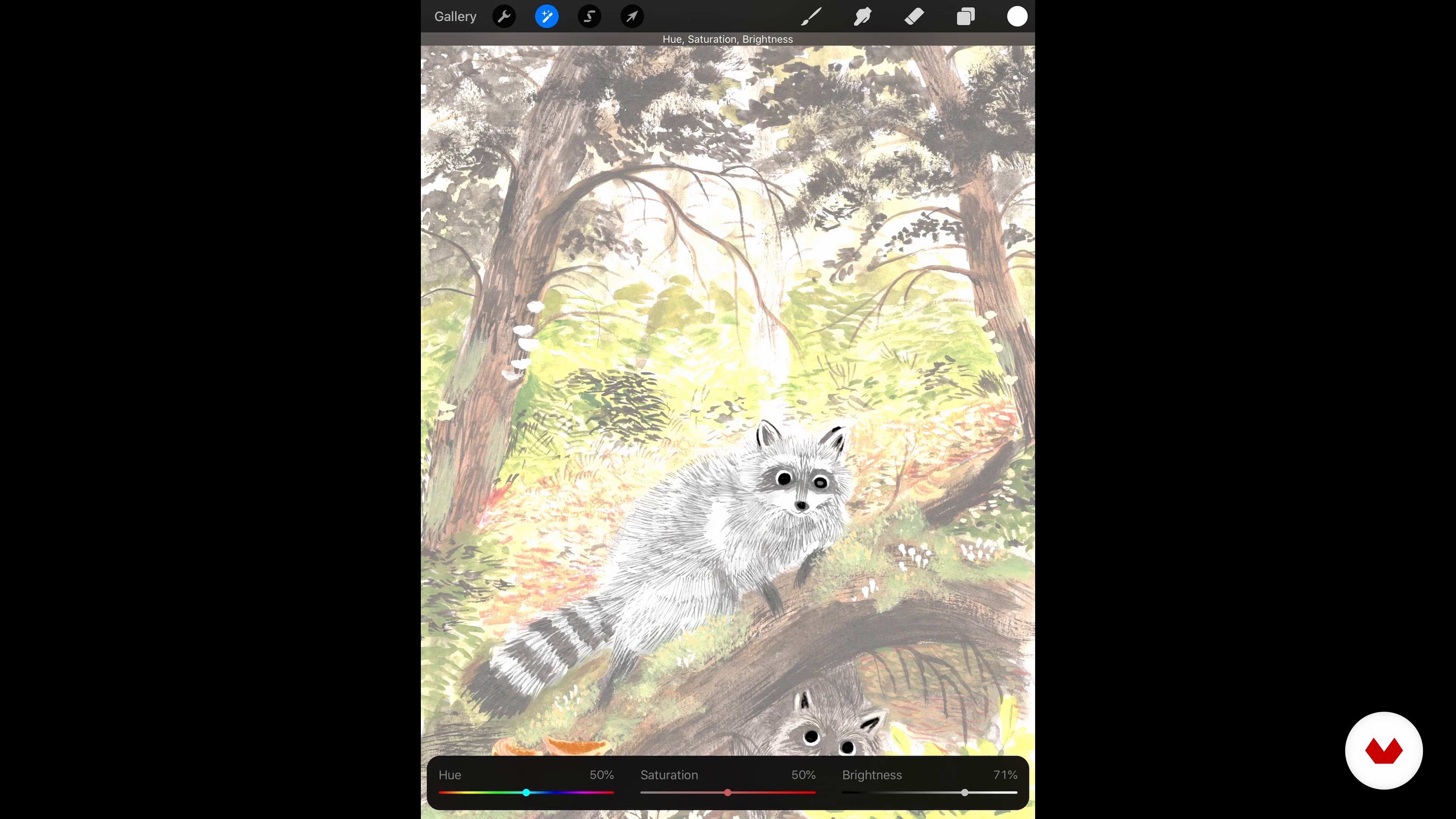Image resolution: width=1456 pixels, height=819 pixels.
Task: Open the Gallery
Action: coord(455,16)
